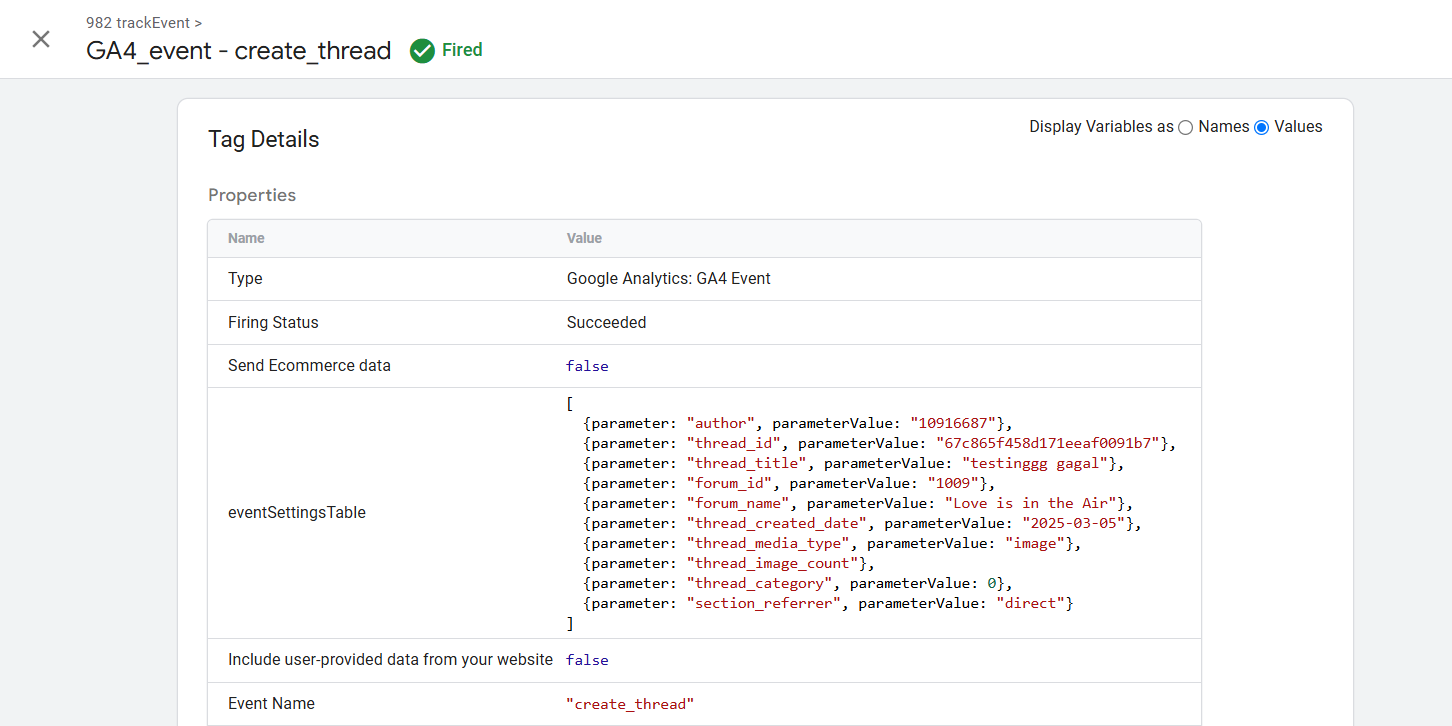Viewport: 1452px width, 726px height.
Task: Click the "create_thread" event name value
Action: pyautogui.click(x=630, y=704)
